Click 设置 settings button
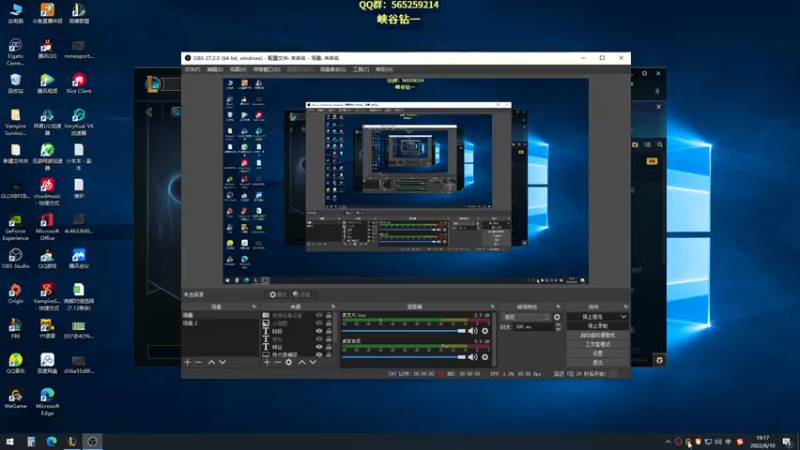Viewport: 800px width, 450px height. [x=597, y=354]
